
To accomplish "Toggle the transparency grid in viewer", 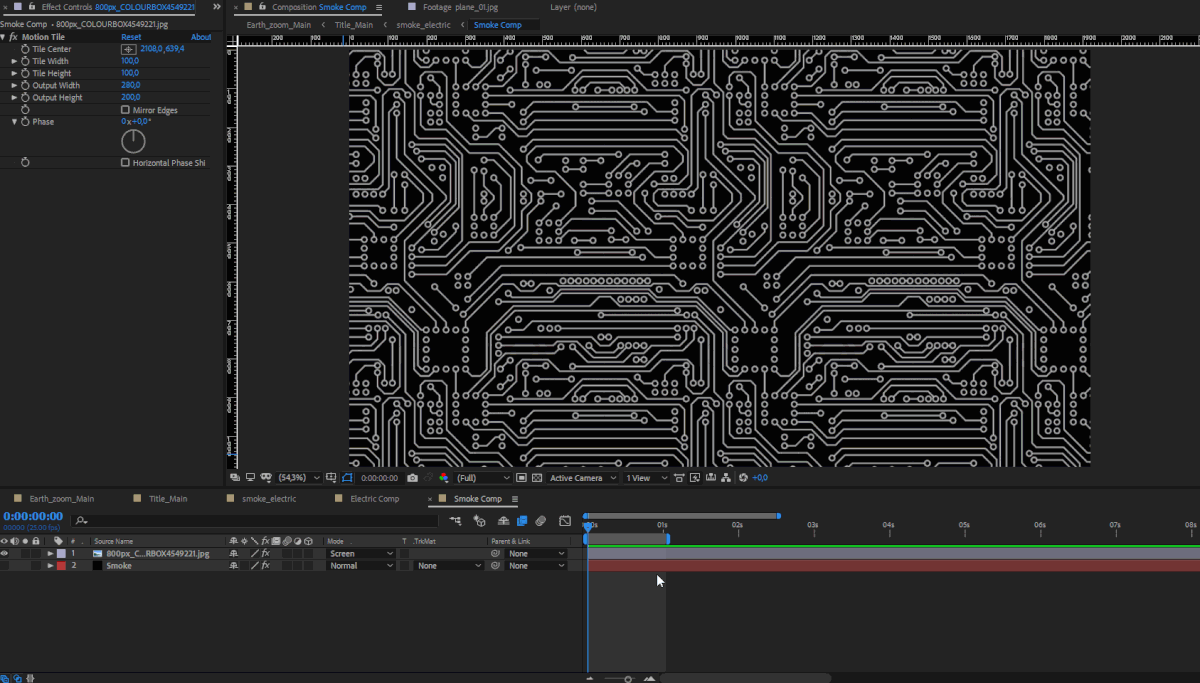I will (537, 478).
